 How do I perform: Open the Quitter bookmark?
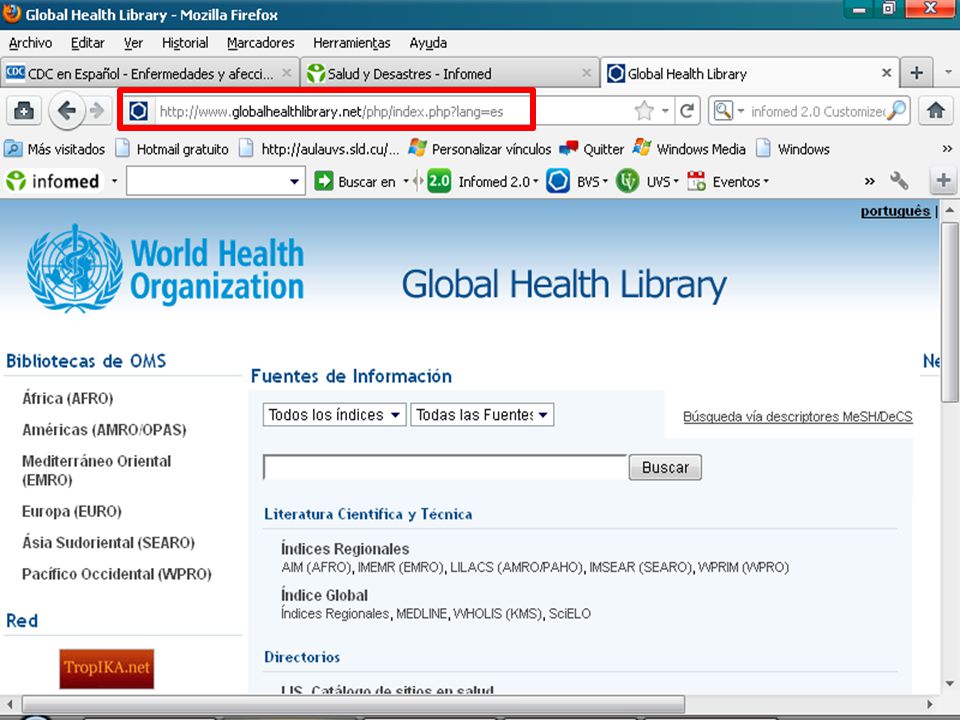click(x=591, y=149)
